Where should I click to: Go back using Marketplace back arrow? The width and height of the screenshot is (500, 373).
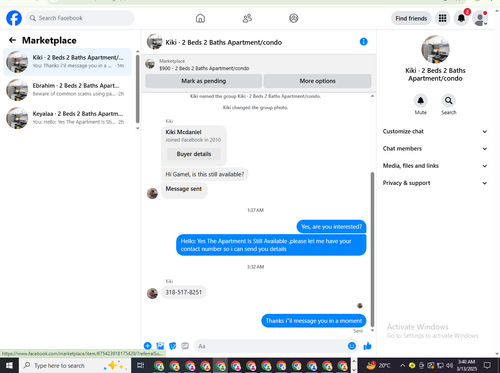12,40
